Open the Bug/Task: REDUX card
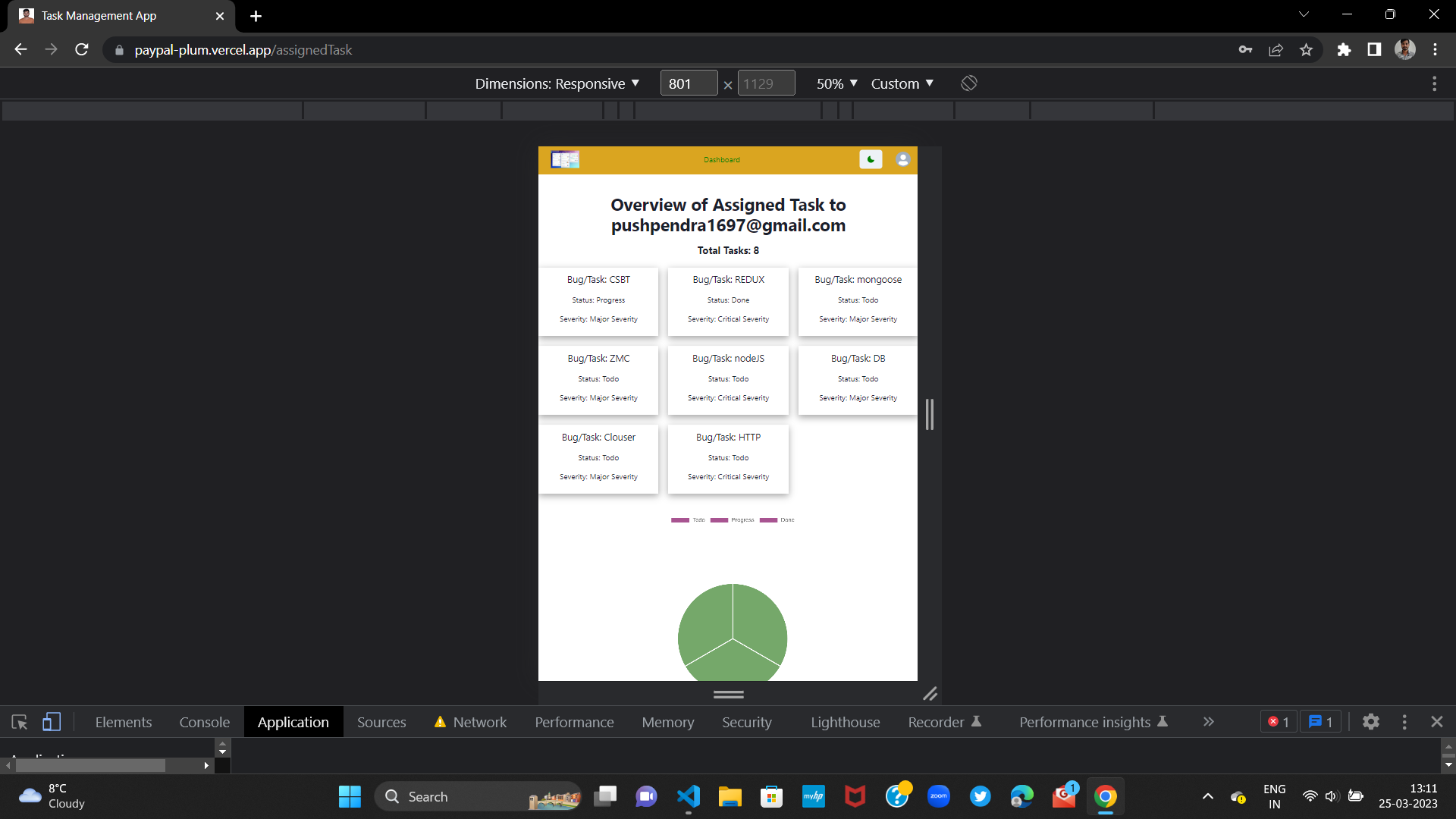 click(728, 301)
